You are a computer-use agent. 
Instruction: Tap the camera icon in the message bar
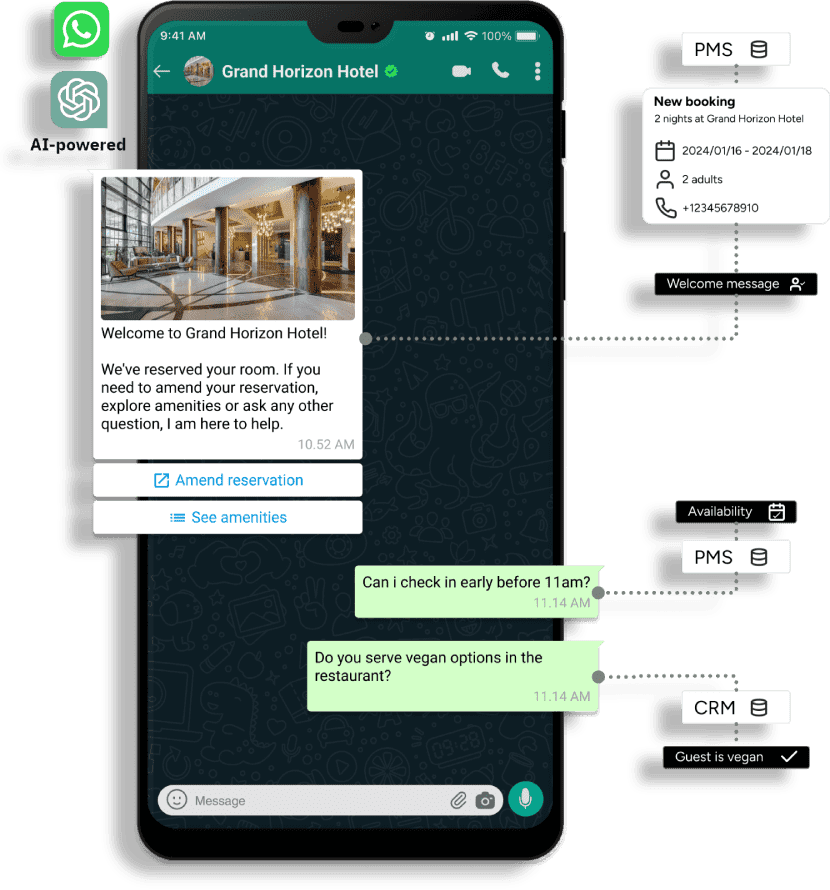pyautogui.click(x=485, y=801)
